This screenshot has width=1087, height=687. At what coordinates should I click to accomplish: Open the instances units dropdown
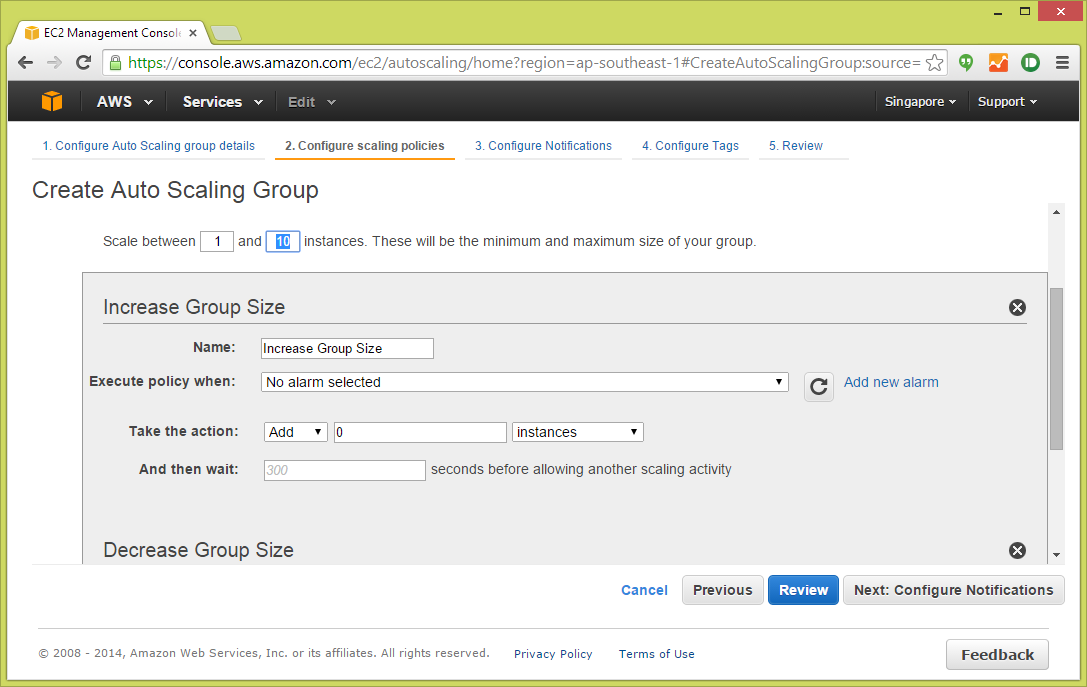tap(577, 431)
